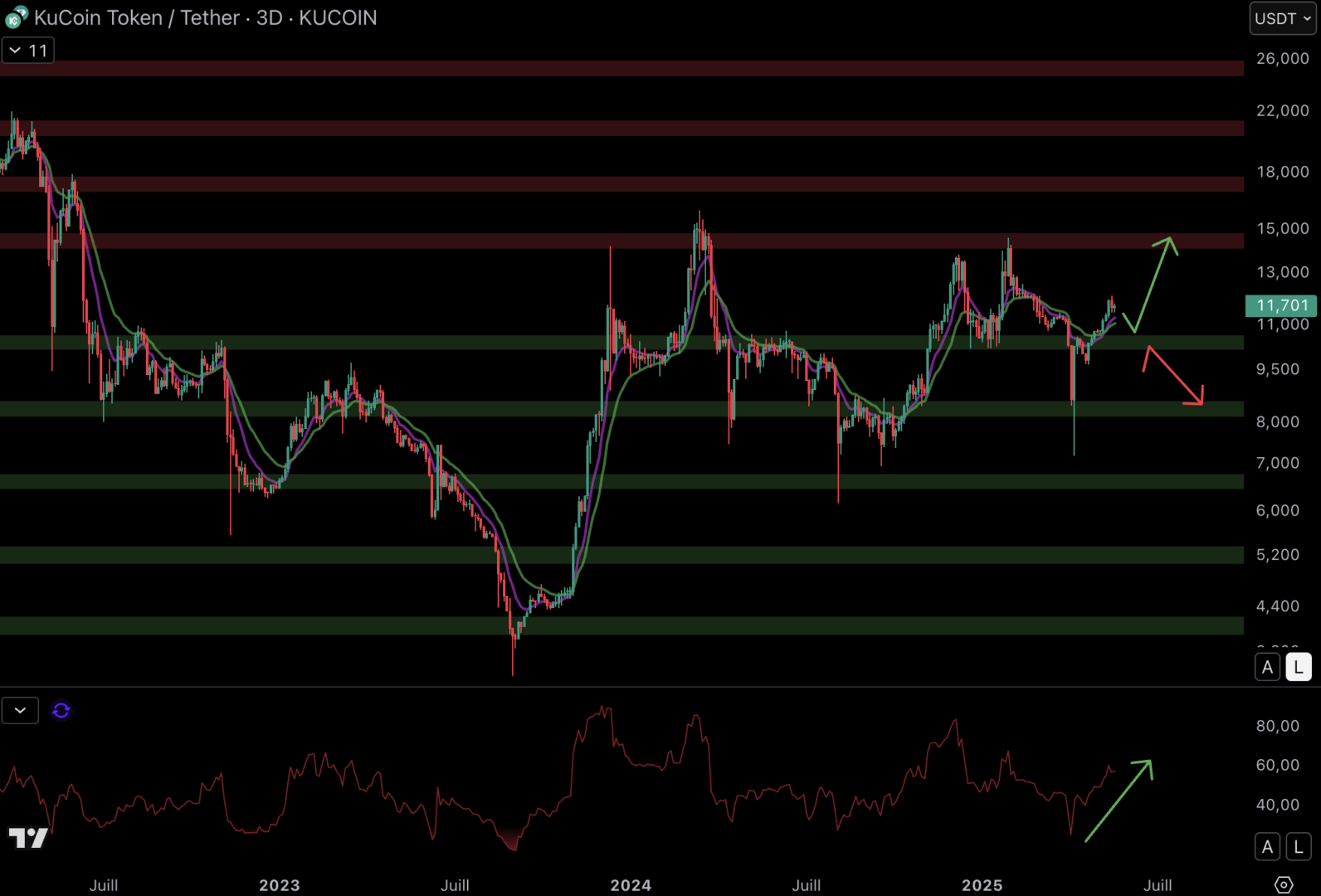Click the 4,400 price axis label
Screen dimensions: 1321x896
coord(1279,606)
